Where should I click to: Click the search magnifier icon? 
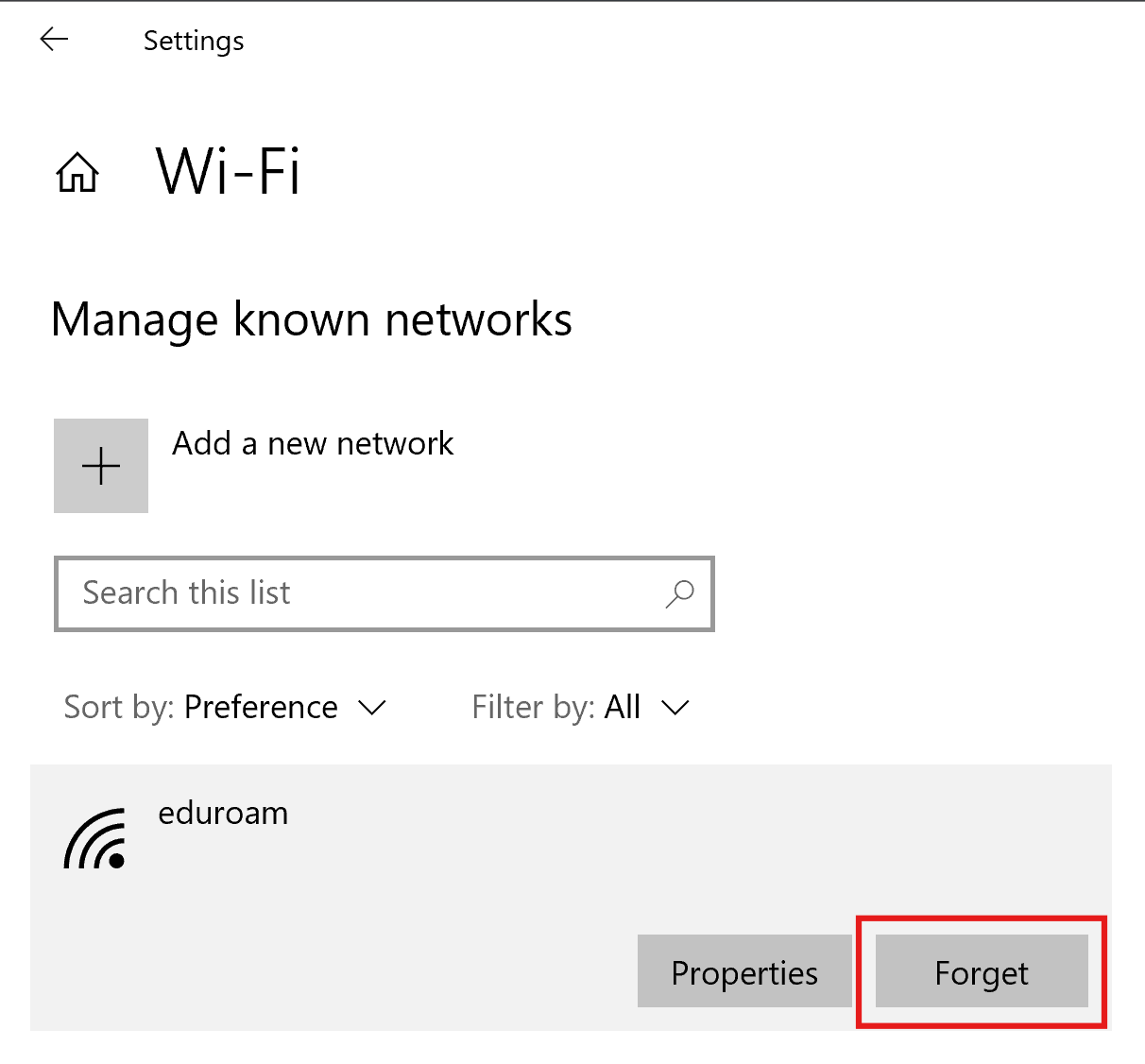tap(679, 594)
